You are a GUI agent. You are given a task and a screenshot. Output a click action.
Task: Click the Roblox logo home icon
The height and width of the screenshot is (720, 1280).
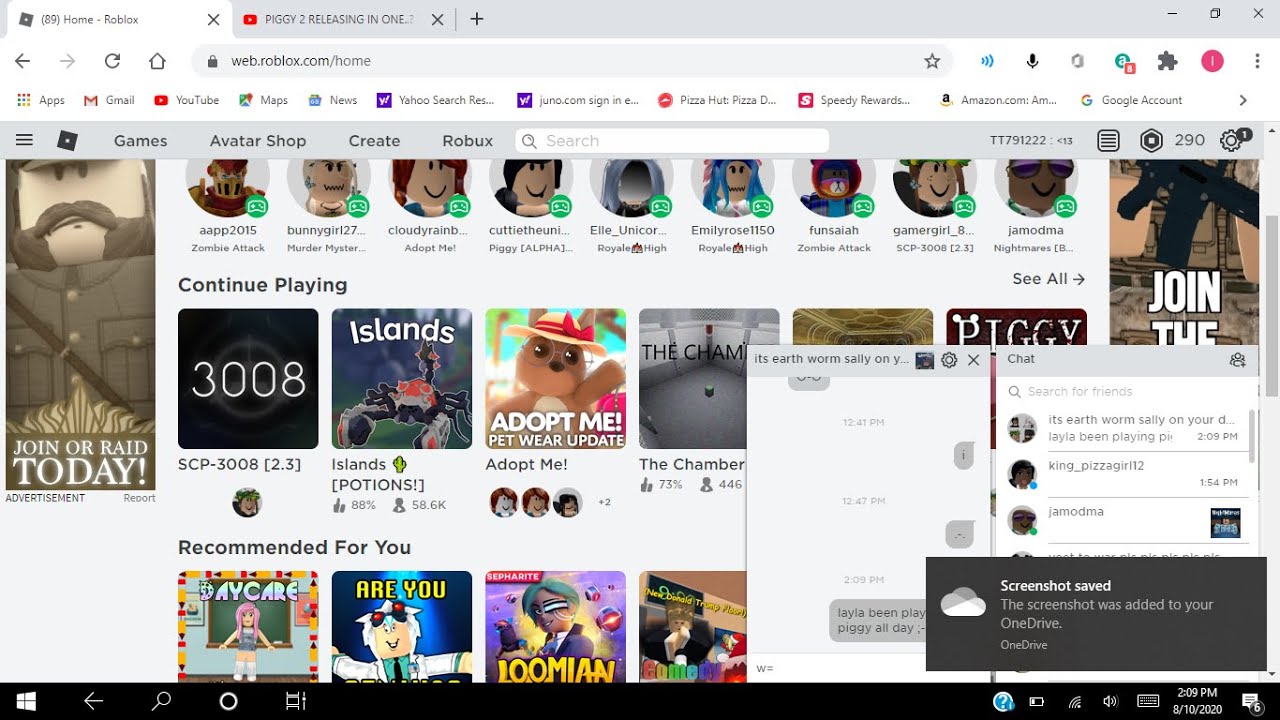coord(67,141)
